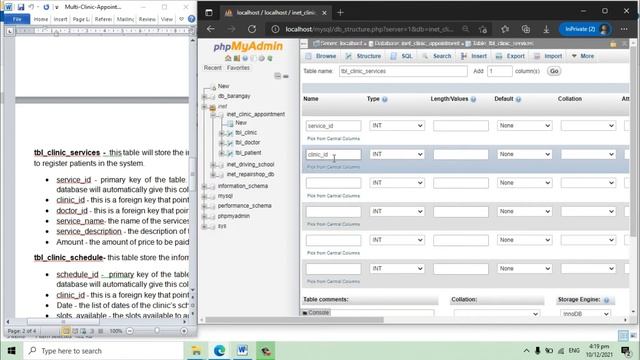Screen dimensions: 640x360
Task: Open File Explorer from the taskbar
Action: coord(196,351)
